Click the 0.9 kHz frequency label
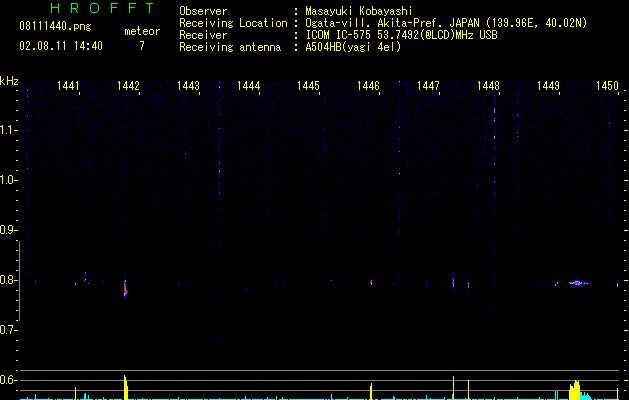 tap(8, 230)
